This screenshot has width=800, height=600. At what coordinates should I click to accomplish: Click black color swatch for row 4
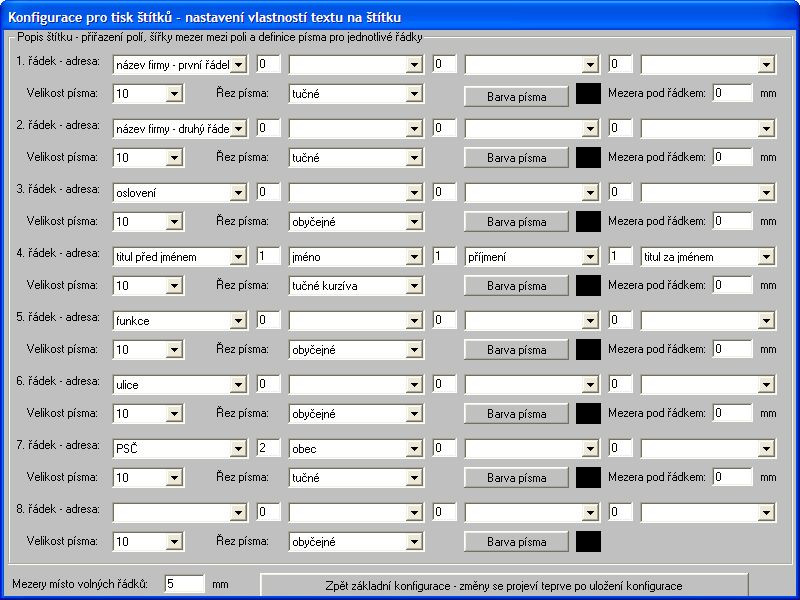(x=588, y=286)
